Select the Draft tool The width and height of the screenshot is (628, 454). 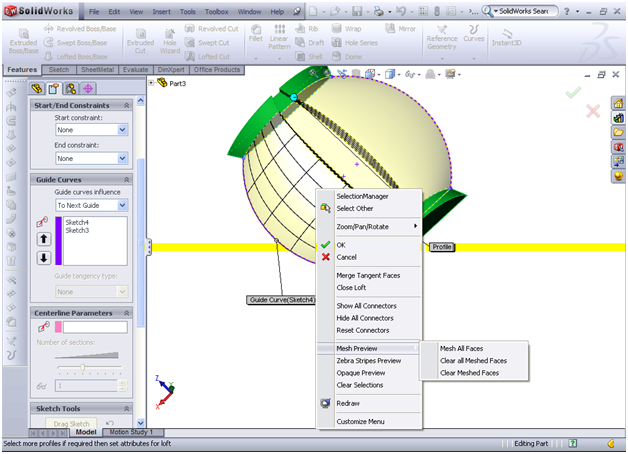pos(310,42)
